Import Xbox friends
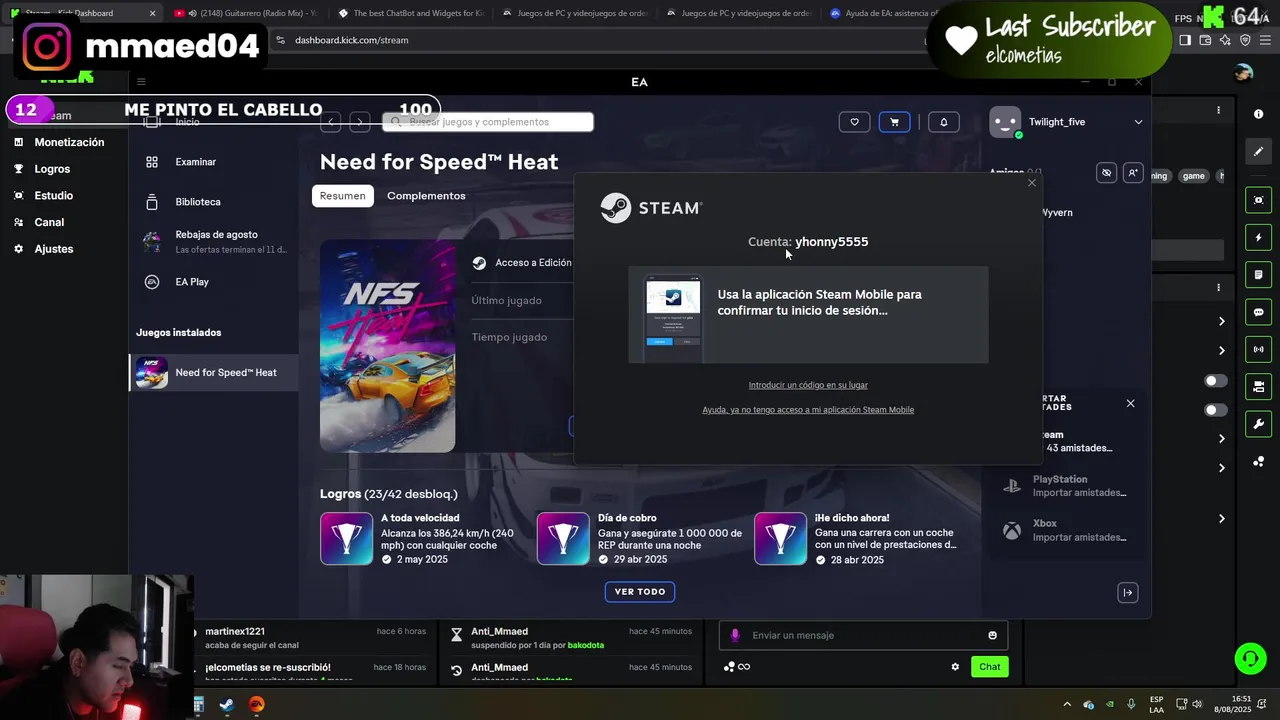Image resolution: width=1280 pixels, height=720 pixels. point(1066,530)
